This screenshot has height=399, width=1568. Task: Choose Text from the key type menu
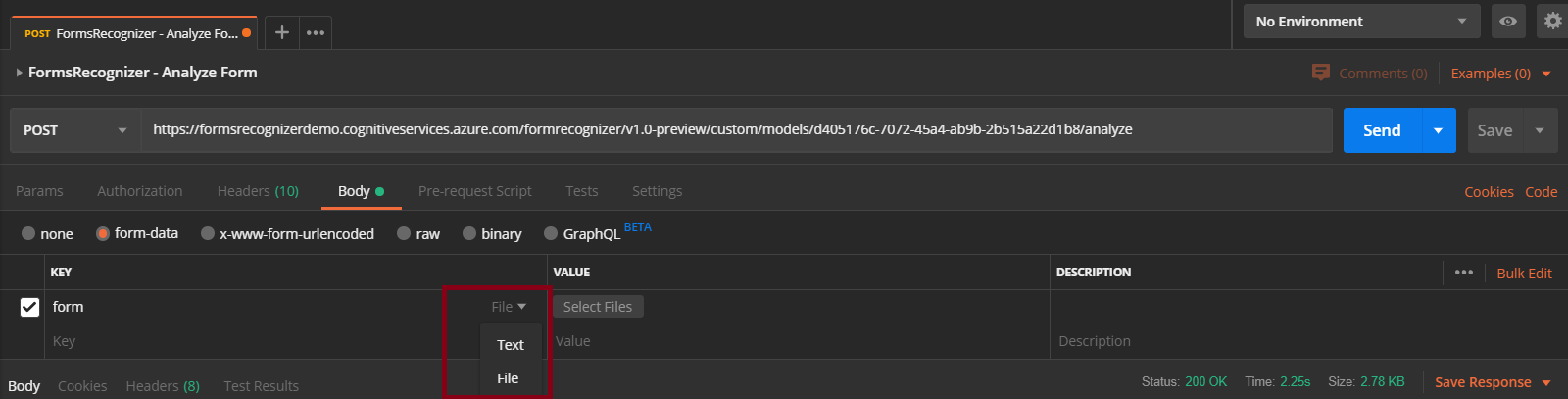point(511,345)
